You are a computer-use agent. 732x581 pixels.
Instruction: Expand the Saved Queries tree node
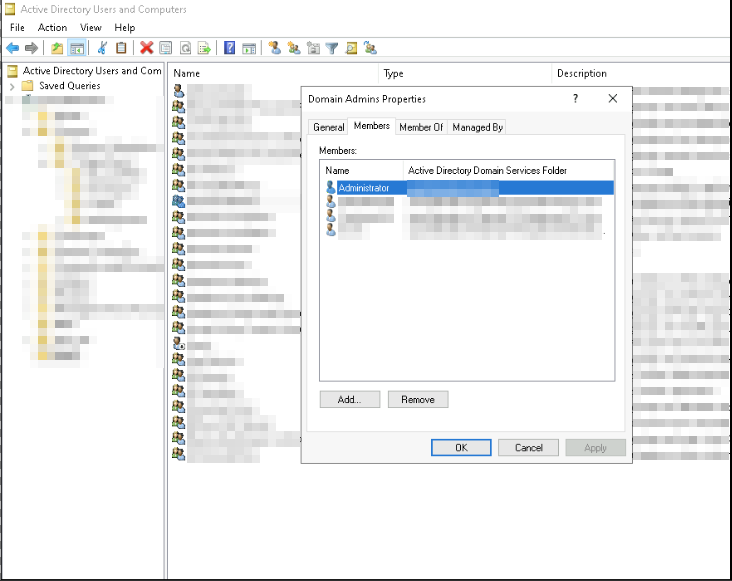point(12,86)
